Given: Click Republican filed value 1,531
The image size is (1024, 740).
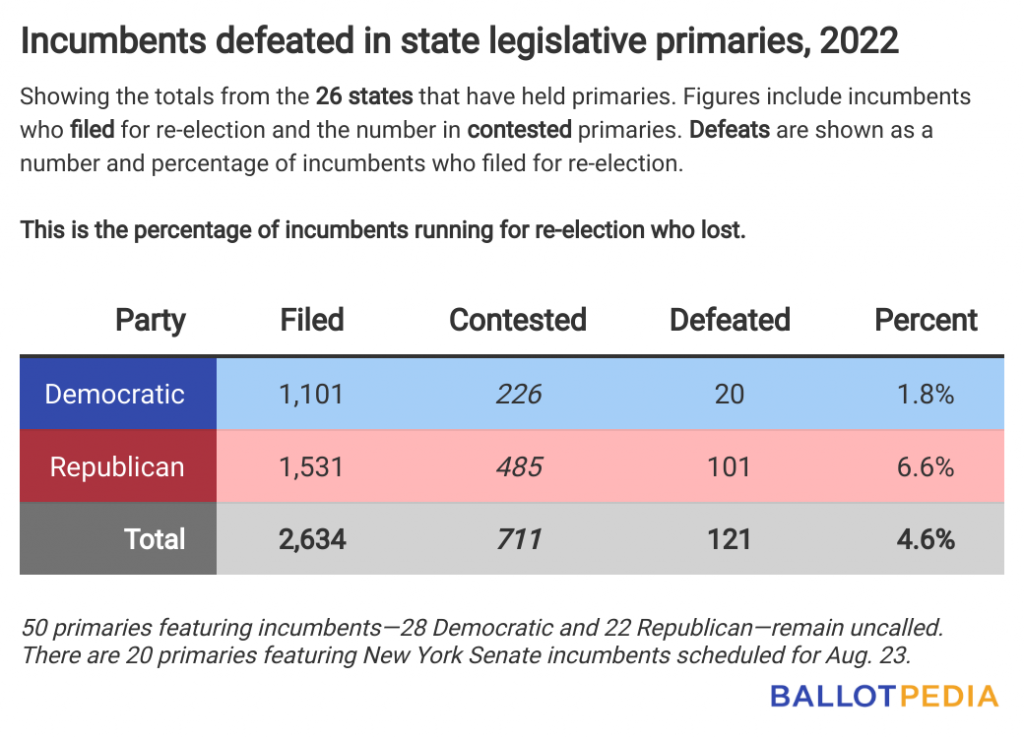Looking at the screenshot, I should pyautogui.click(x=311, y=467).
